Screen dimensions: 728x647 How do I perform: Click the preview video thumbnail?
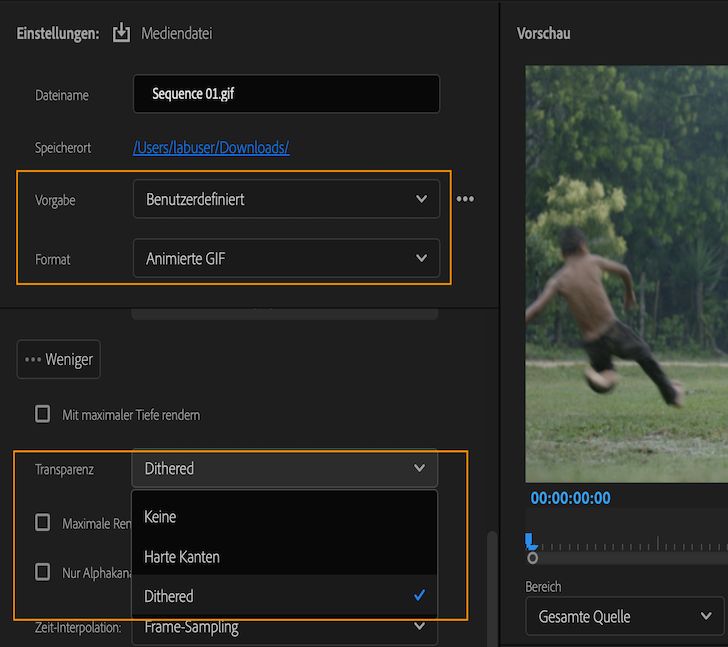tap(626, 274)
